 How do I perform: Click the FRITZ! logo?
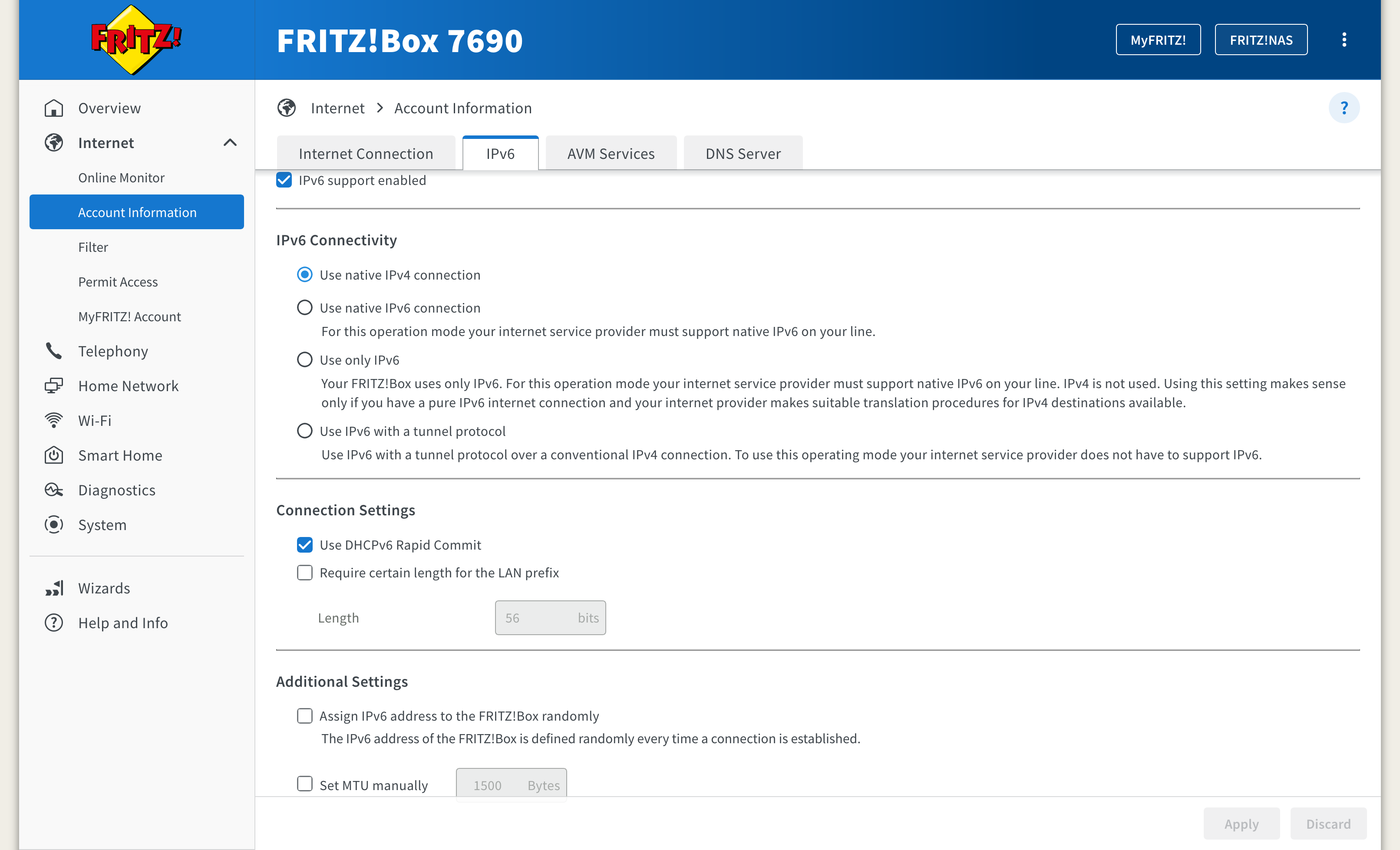click(136, 40)
